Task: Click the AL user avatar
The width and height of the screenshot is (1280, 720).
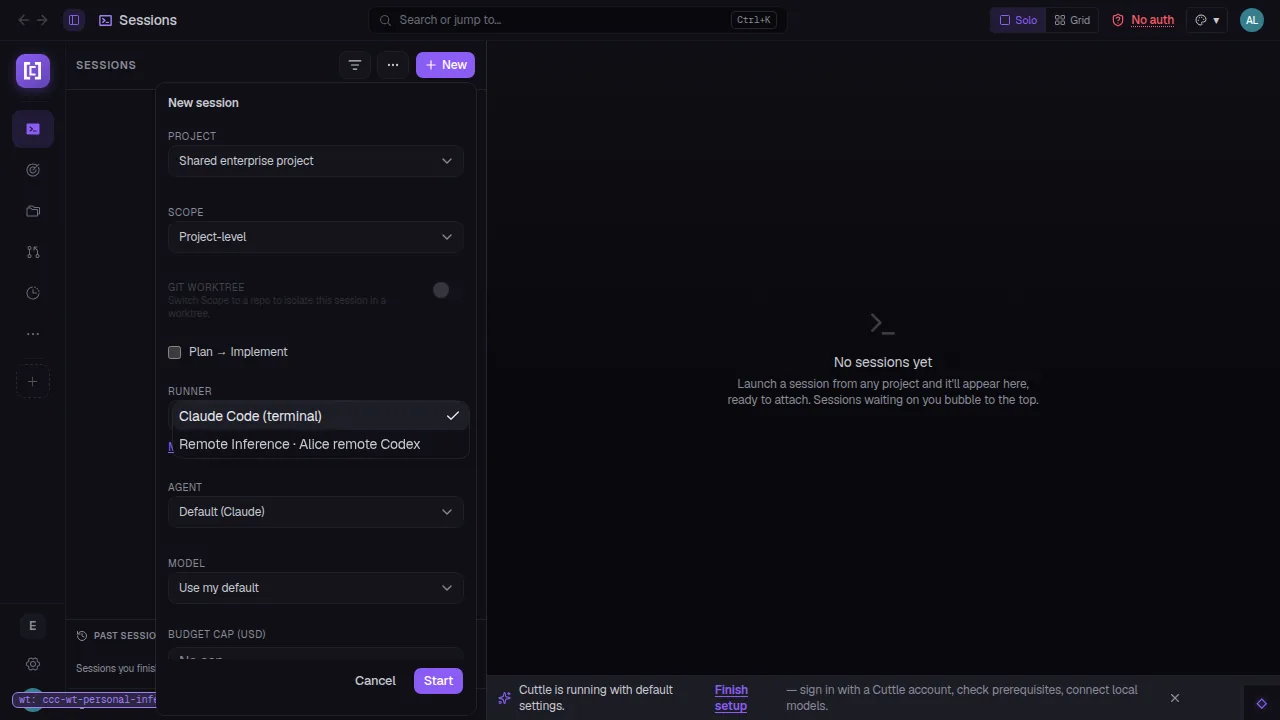Action: pyautogui.click(x=1252, y=20)
